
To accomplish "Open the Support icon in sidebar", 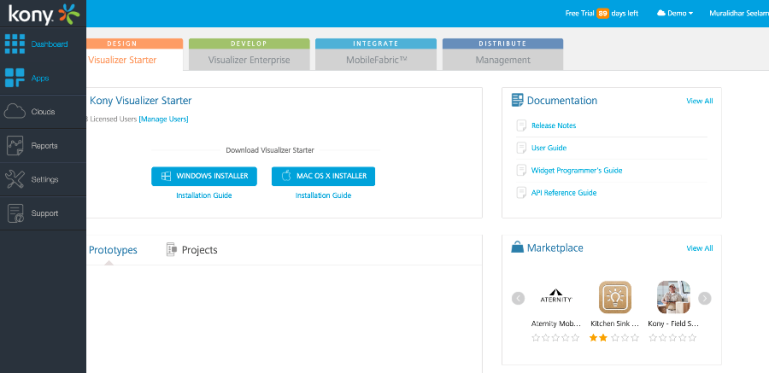I will (x=15, y=213).
